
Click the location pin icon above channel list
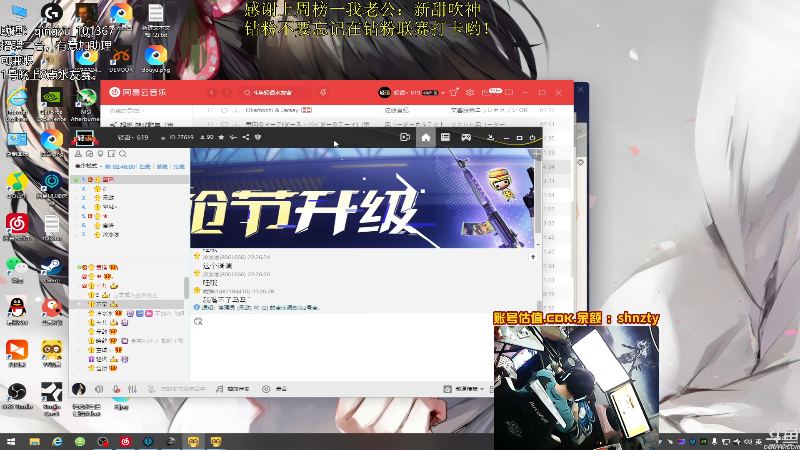point(101,154)
